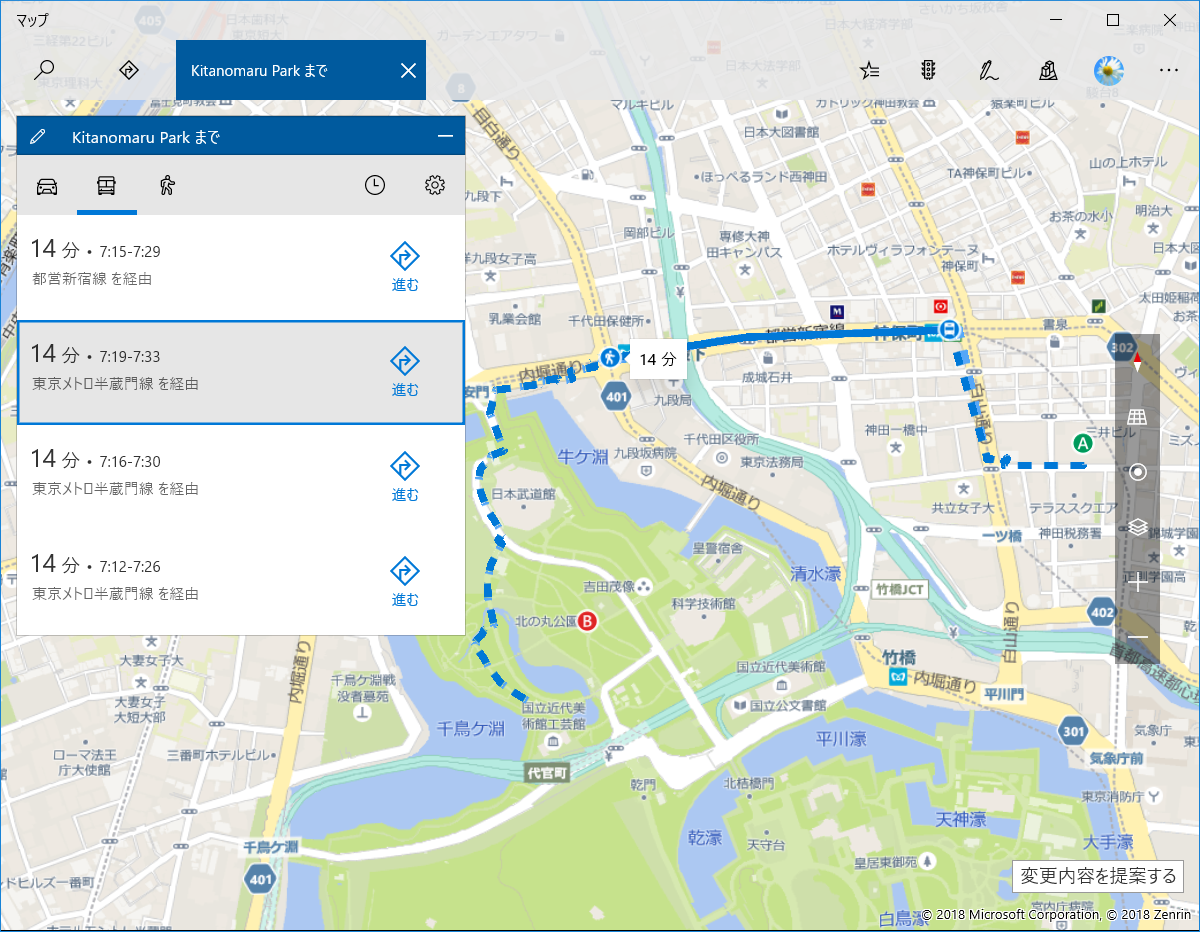Center the map on my location
The image size is (1200, 932).
pyautogui.click(x=1136, y=470)
